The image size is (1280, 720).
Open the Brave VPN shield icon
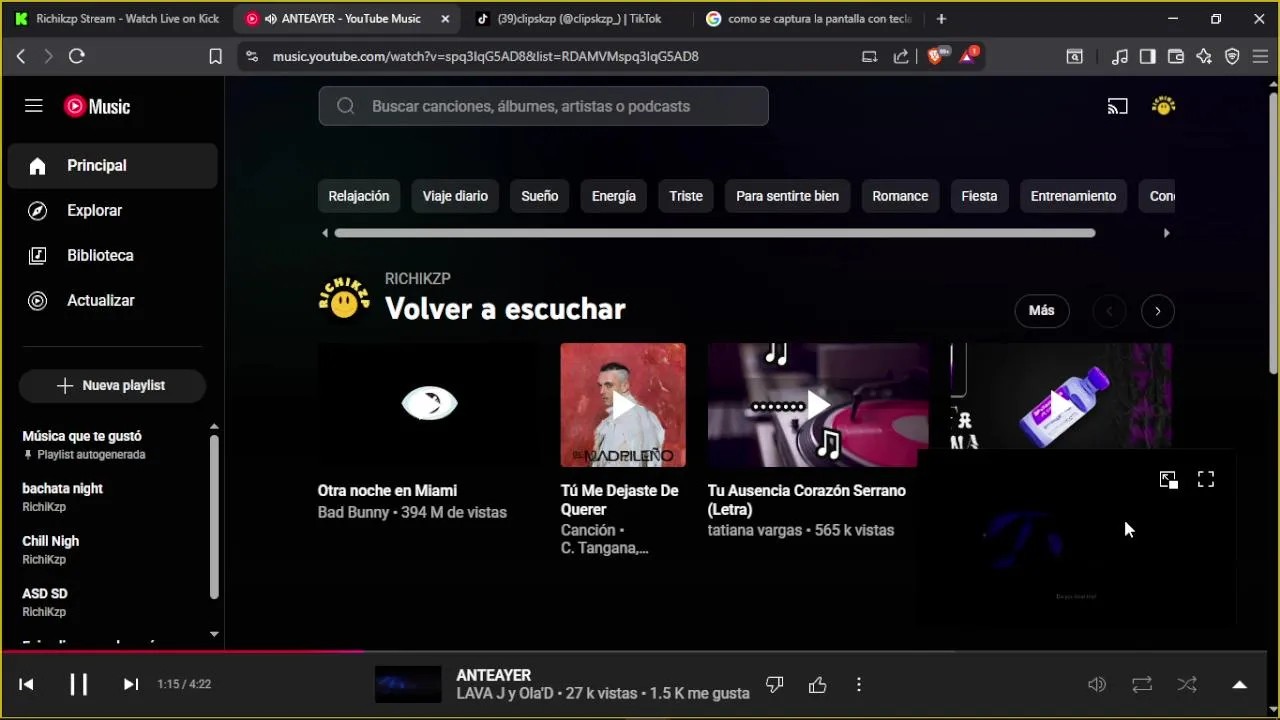coord(1232,57)
